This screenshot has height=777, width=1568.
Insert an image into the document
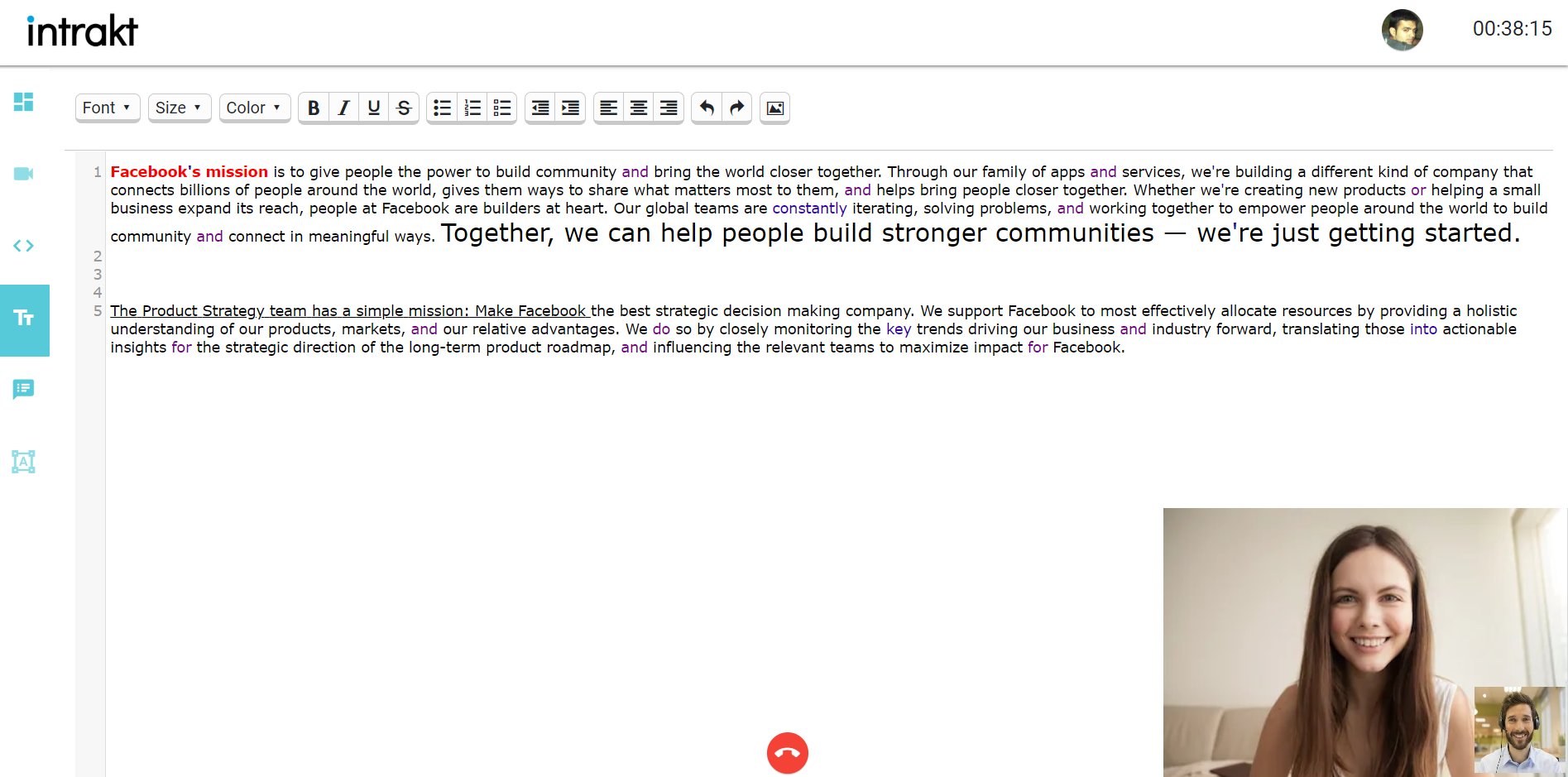tap(775, 108)
